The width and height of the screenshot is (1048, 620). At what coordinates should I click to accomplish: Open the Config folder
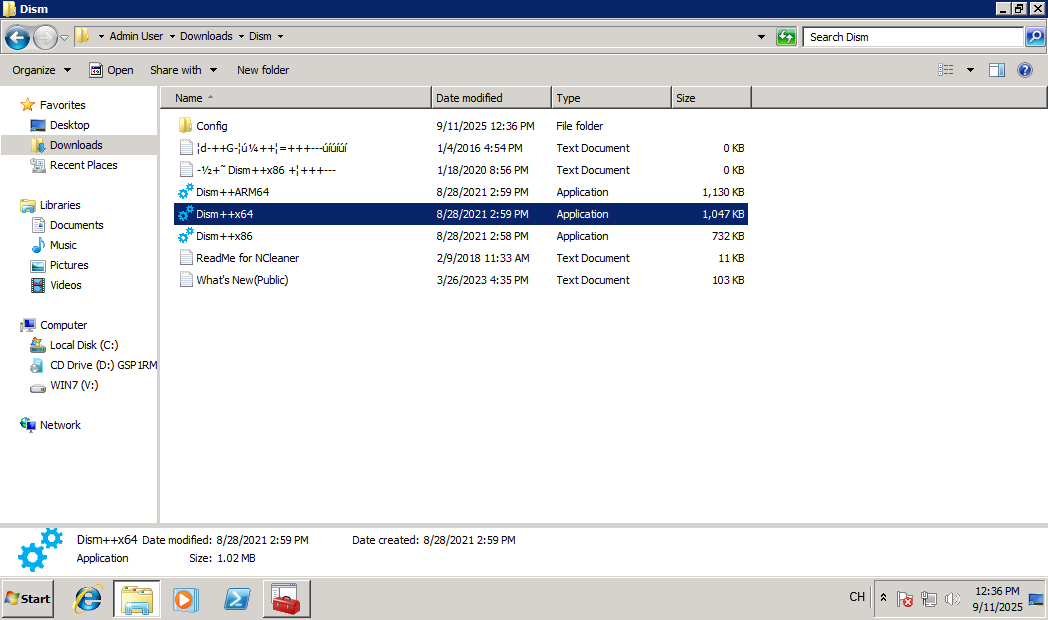(211, 126)
